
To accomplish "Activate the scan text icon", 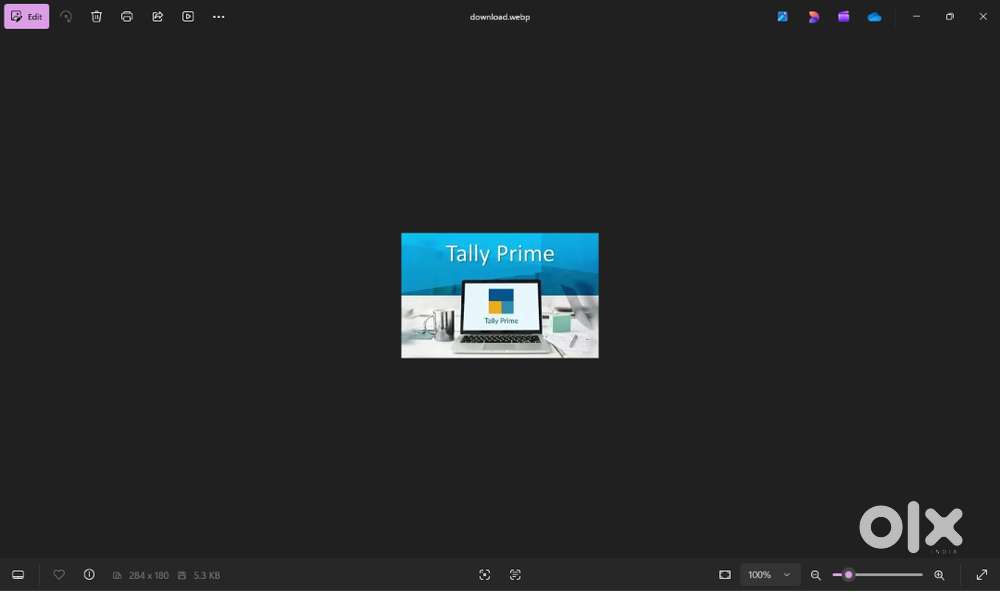I will tap(515, 575).
